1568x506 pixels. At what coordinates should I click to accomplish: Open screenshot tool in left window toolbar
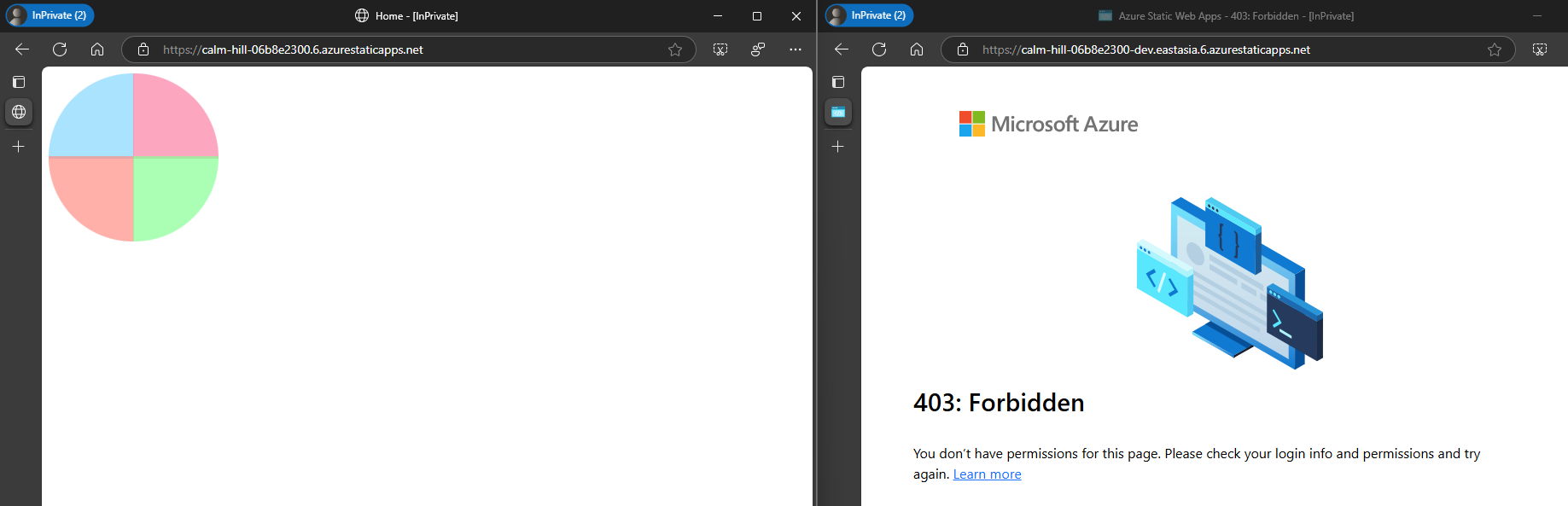(x=720, y=49)
